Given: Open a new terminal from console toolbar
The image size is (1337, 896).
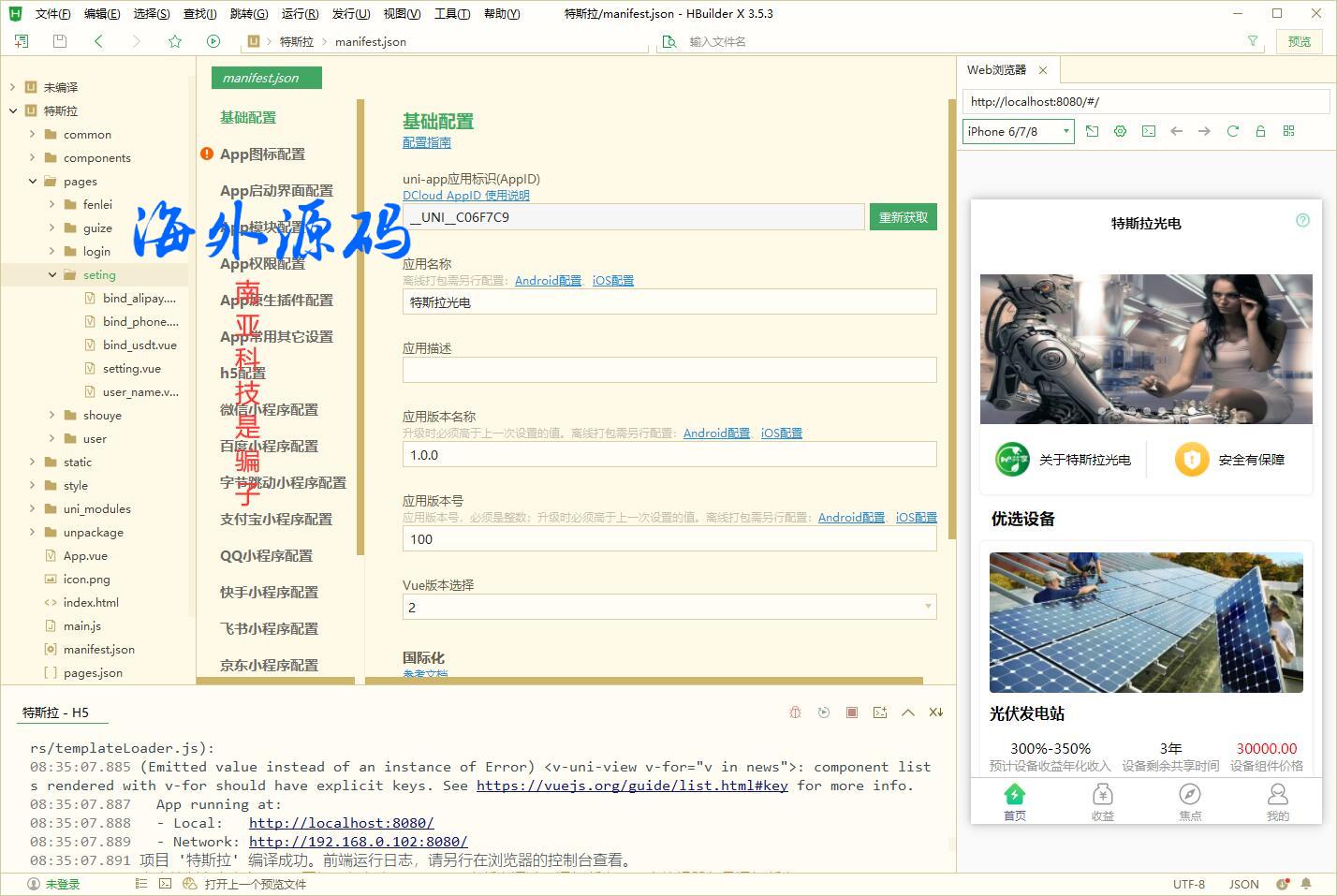Looking at the screenshot, I should (x=879, y=712).
